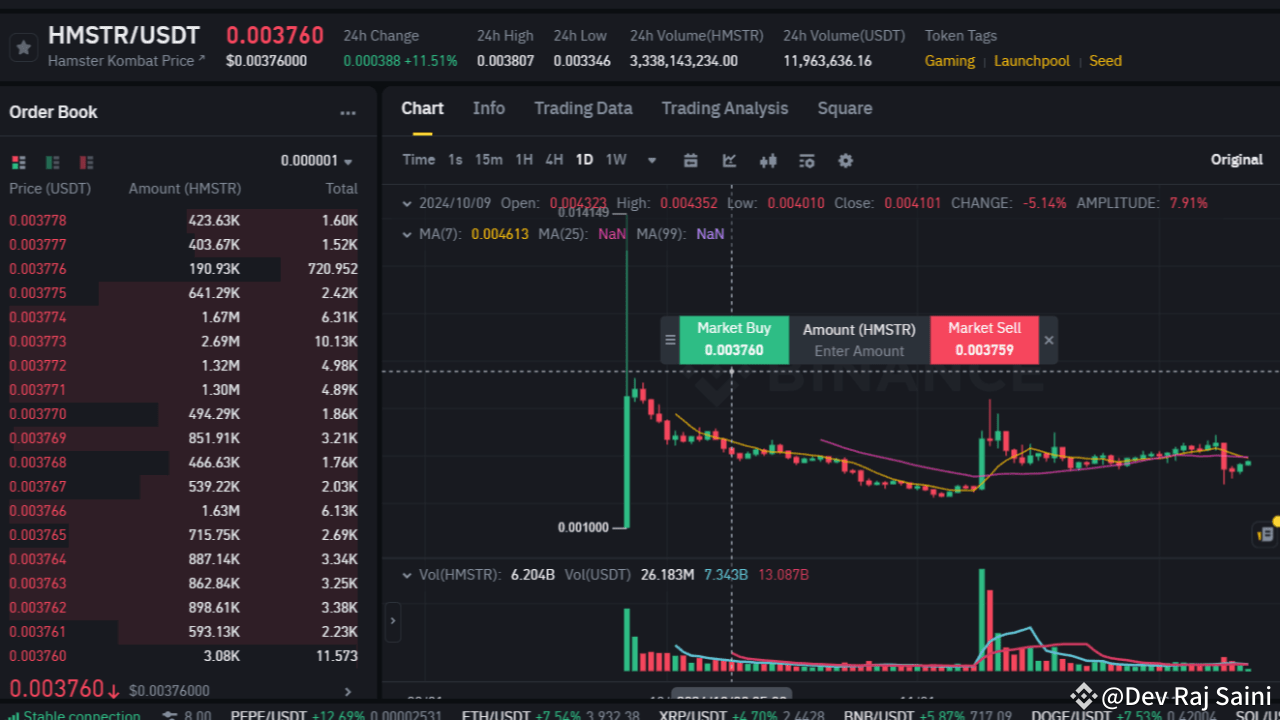
Task: Collapse the Vol(HMSTR) indicator chevron
Action: pyautogui.click(x=407, y=575)
